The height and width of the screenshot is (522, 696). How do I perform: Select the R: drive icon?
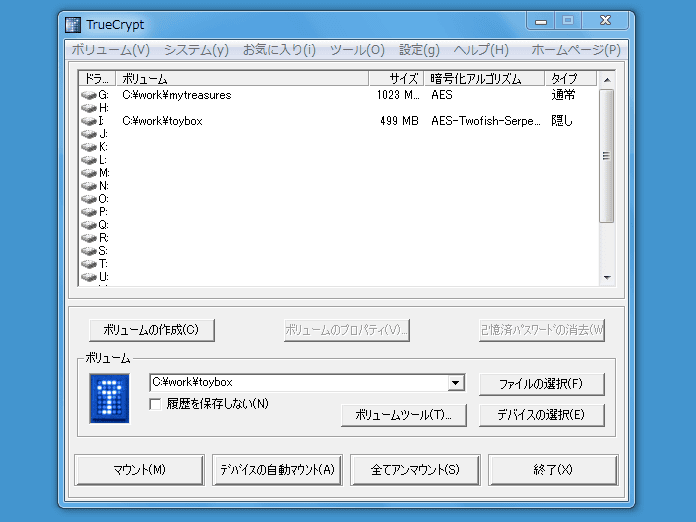(x=89, y=238)
